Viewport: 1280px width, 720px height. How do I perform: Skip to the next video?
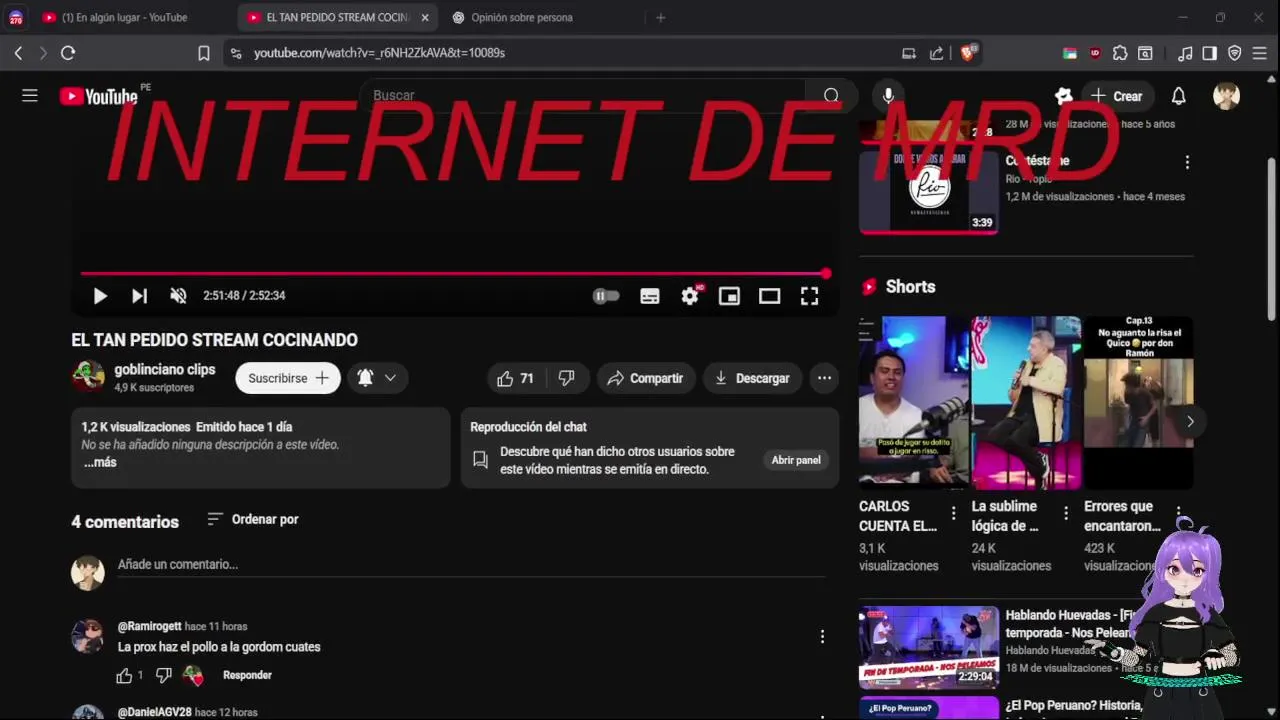coord(139,296)
